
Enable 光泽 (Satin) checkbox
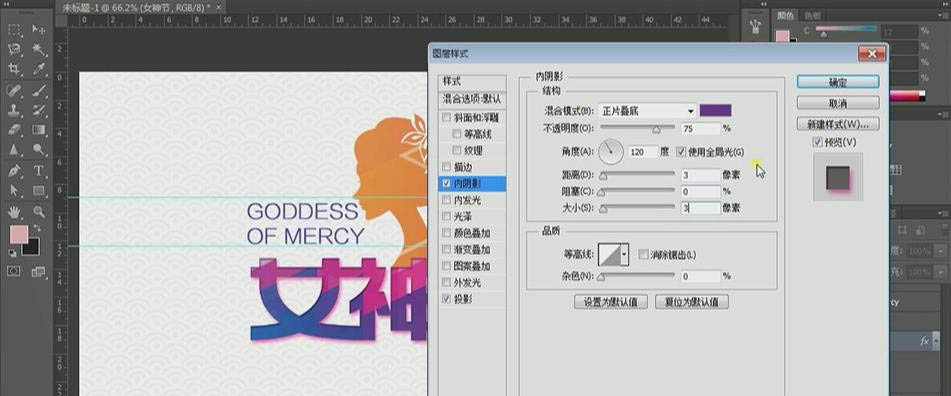click(x=447, y=216)
